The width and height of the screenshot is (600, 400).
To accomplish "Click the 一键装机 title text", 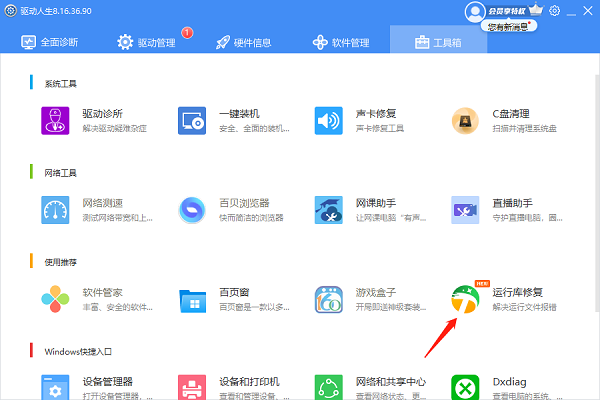I will pyautogui.click(x=239, y=114).
